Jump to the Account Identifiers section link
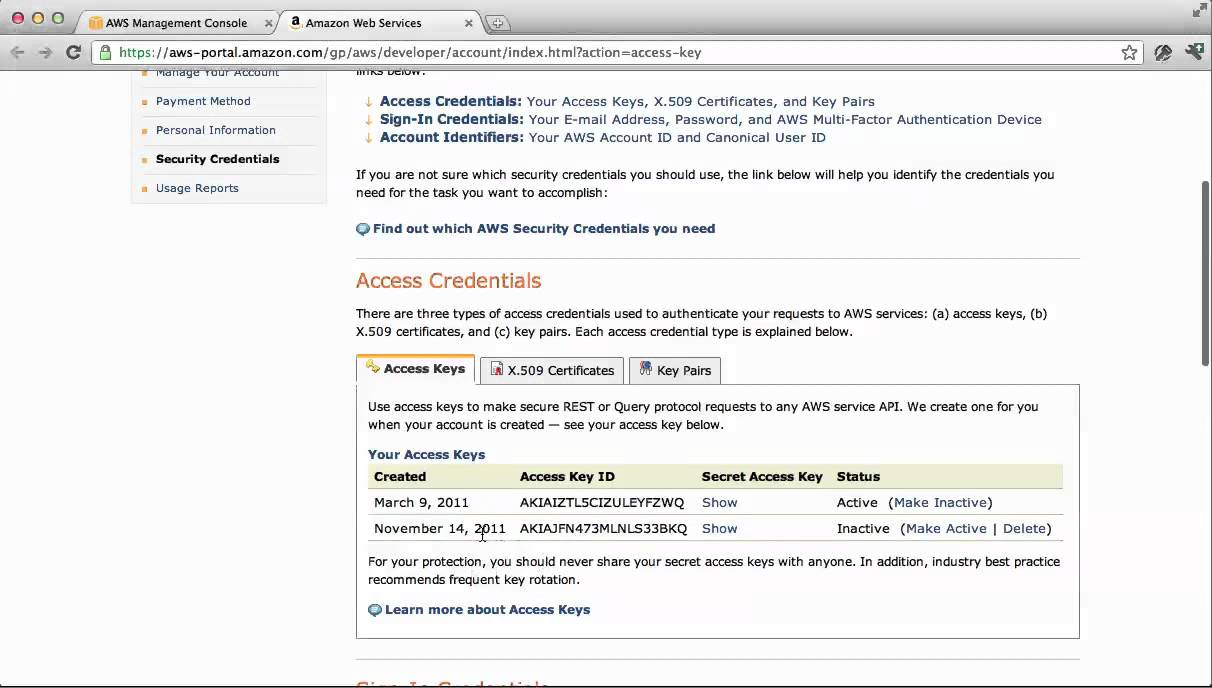 pyautogui.click(x=452, y=137)
